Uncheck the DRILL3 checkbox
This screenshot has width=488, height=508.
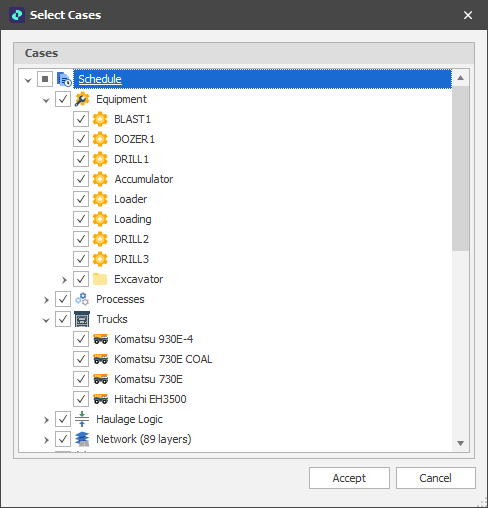click(81, 259)
